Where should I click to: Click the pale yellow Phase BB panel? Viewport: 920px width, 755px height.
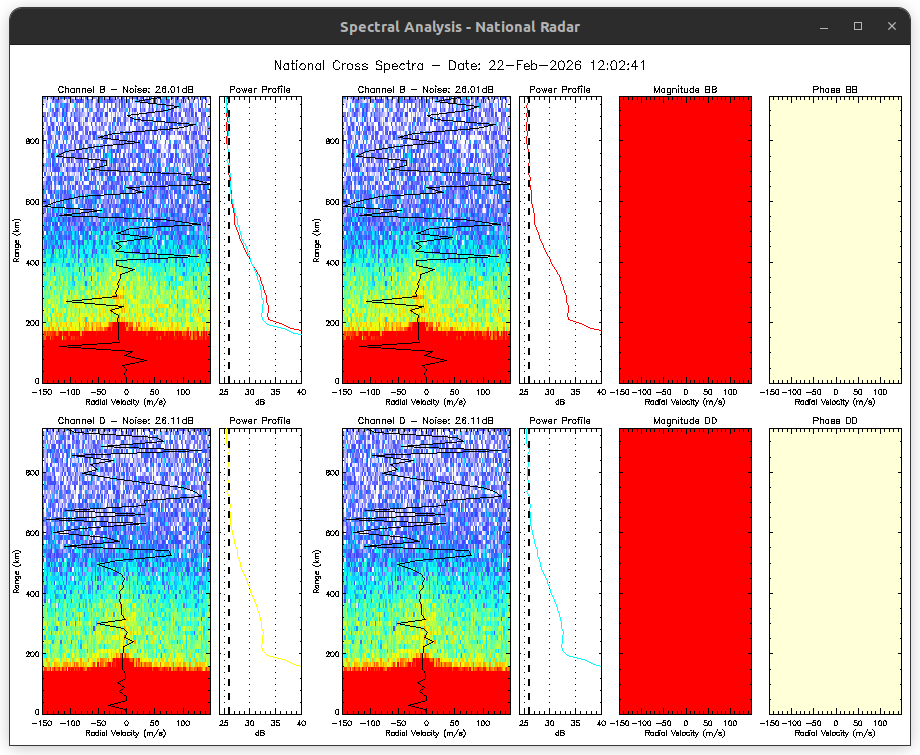(x=835, y=239)
